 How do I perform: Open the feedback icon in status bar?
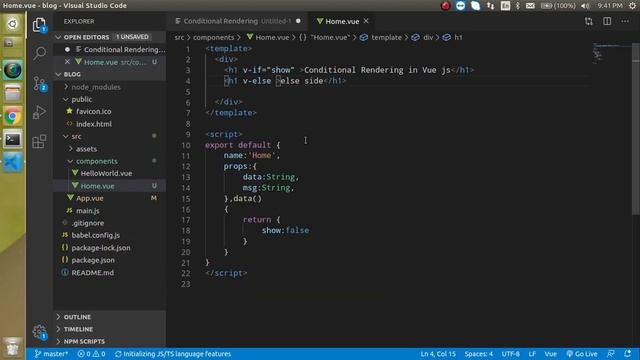pos(611,354)
